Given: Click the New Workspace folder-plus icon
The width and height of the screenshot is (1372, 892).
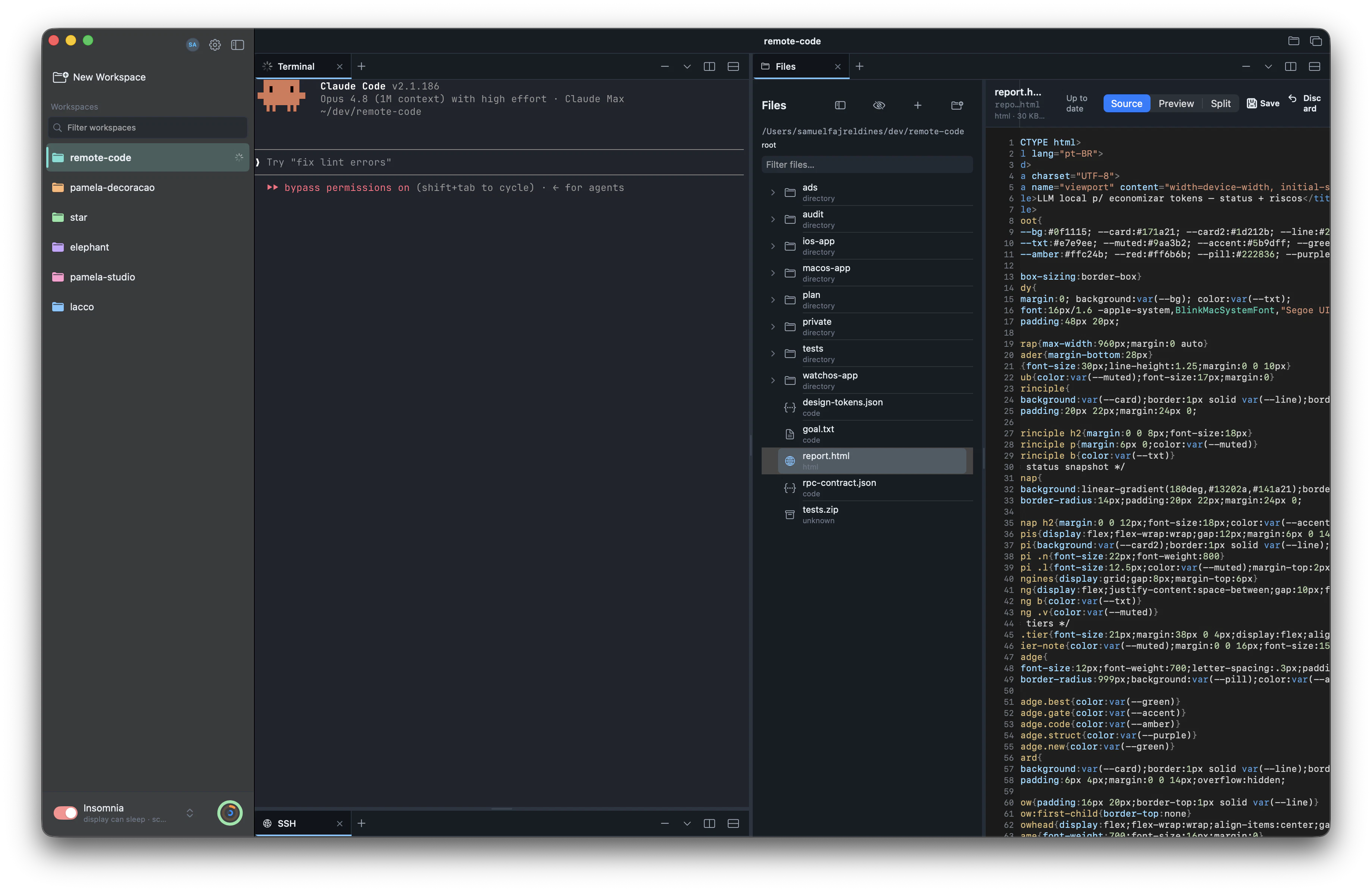Looking at the screenshot, I should click(60, 77).
